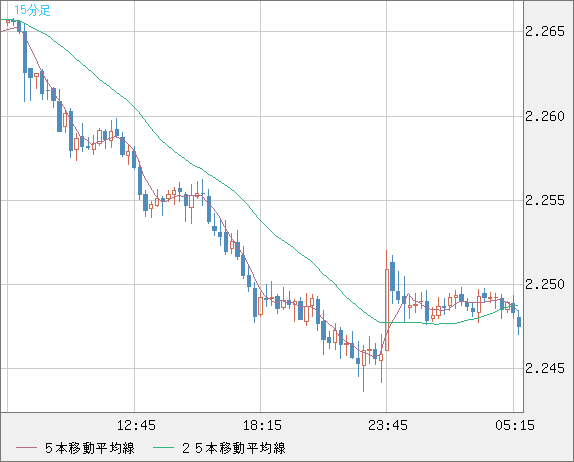The width and height of the screenshot is (574, 462).
Task: Click the 2.260 price axis label
Action: pyautogui.click(x=545, y=116)
